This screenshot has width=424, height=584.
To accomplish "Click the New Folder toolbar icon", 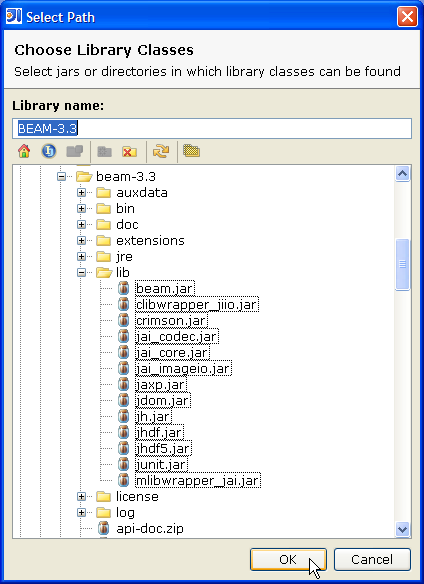I will click(105, 152).
